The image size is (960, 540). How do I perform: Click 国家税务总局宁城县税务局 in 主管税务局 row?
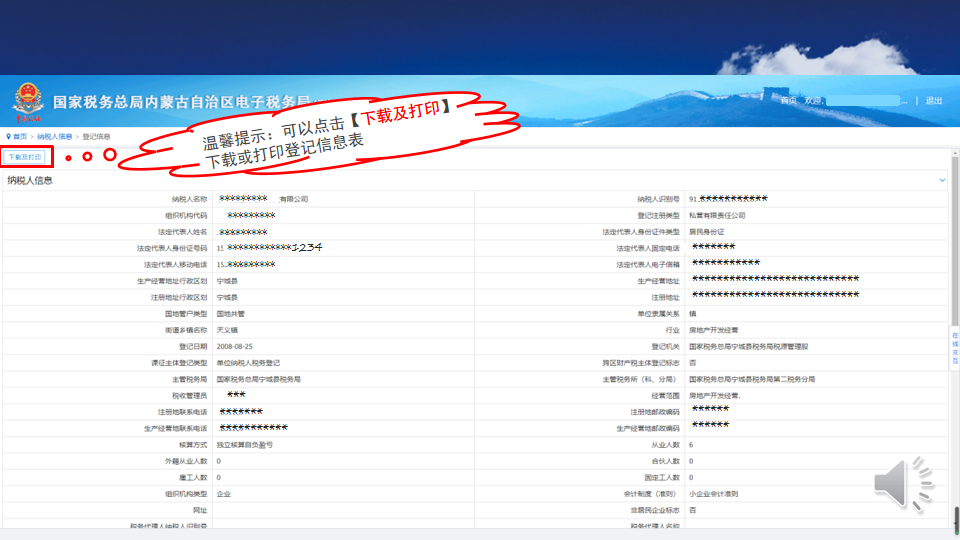coord(258,380)
